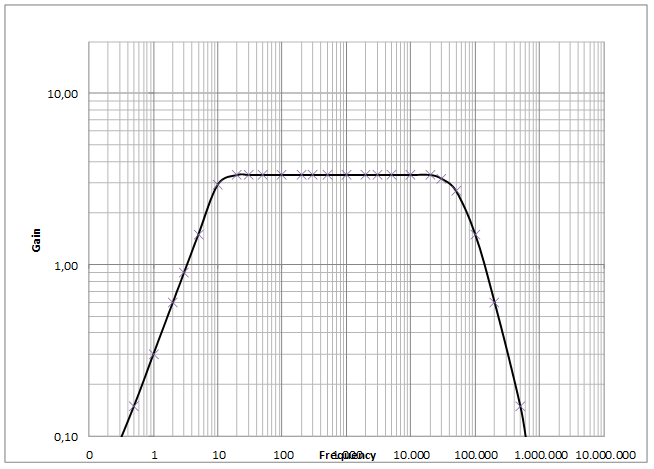Select the lowest-left data marker near gain 0,15

coord(134,406)
